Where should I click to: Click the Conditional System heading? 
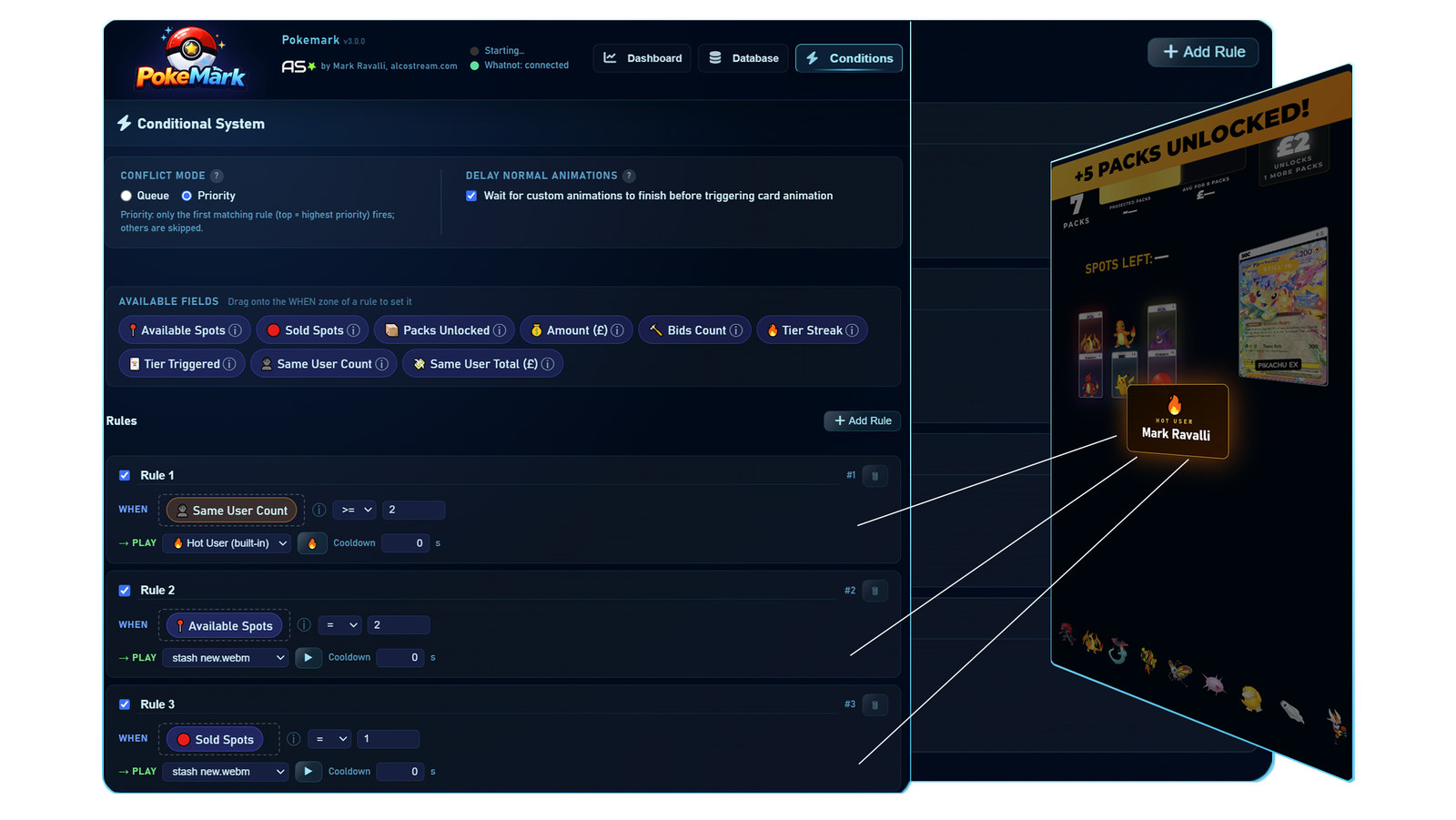[x=191, y=124]
